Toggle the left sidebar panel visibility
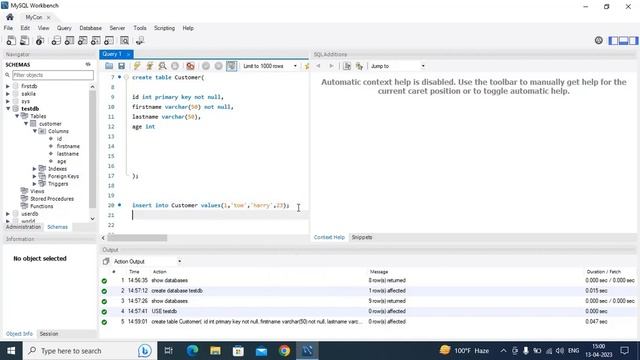The width and height of the screenshot is (640, 360). 613,40
